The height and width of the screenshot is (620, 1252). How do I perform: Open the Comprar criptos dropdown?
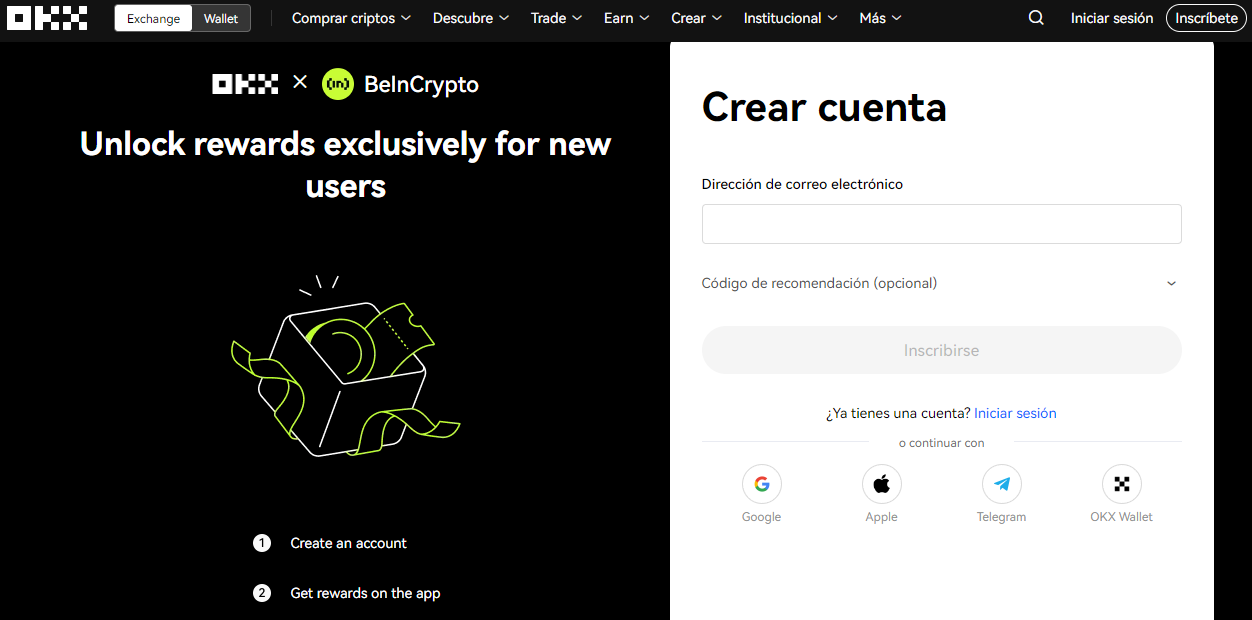pyautogui.click(x=351, y=18)
